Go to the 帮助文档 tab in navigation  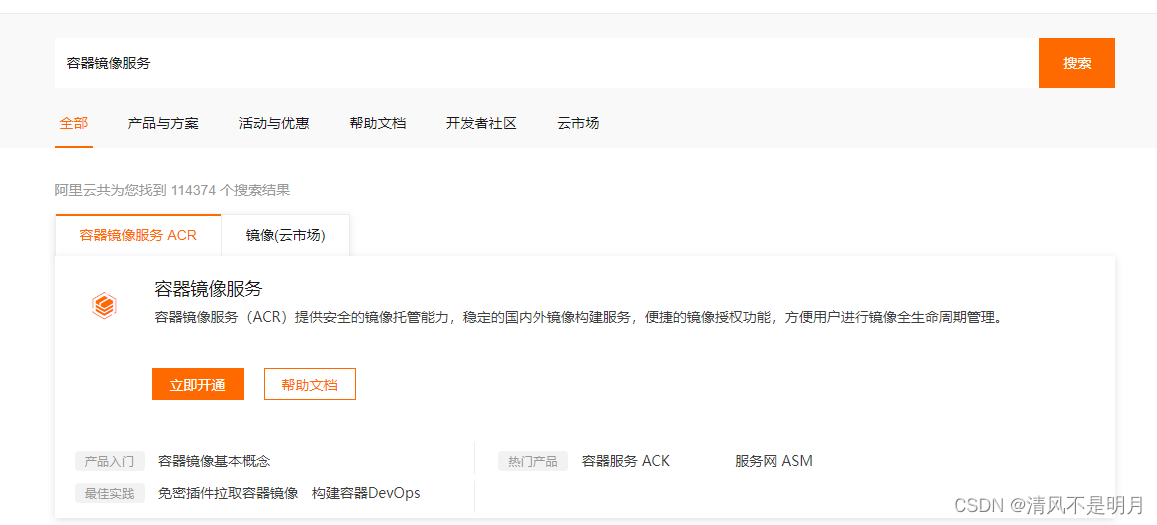[x=378, y=123]
